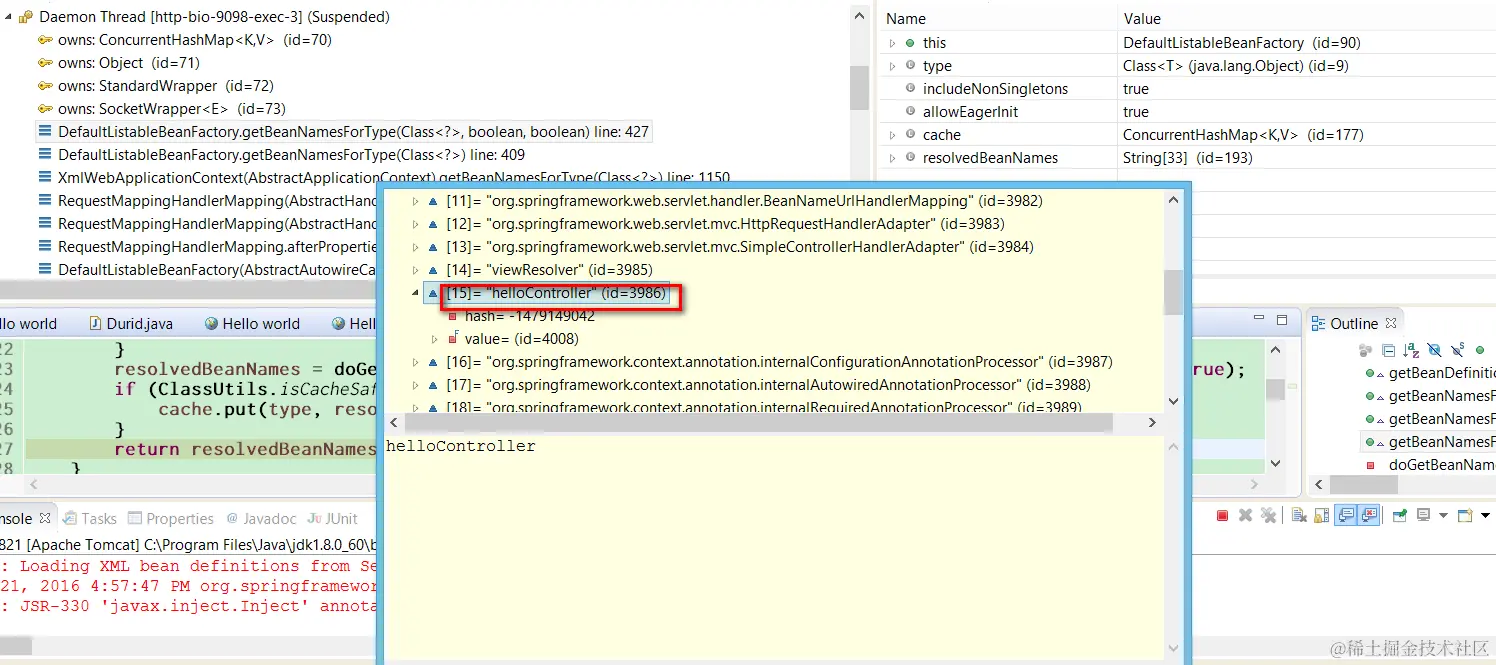1496x665 pixels.
Task: Click the Open Console icon
Action: [x=1465, y=515]
